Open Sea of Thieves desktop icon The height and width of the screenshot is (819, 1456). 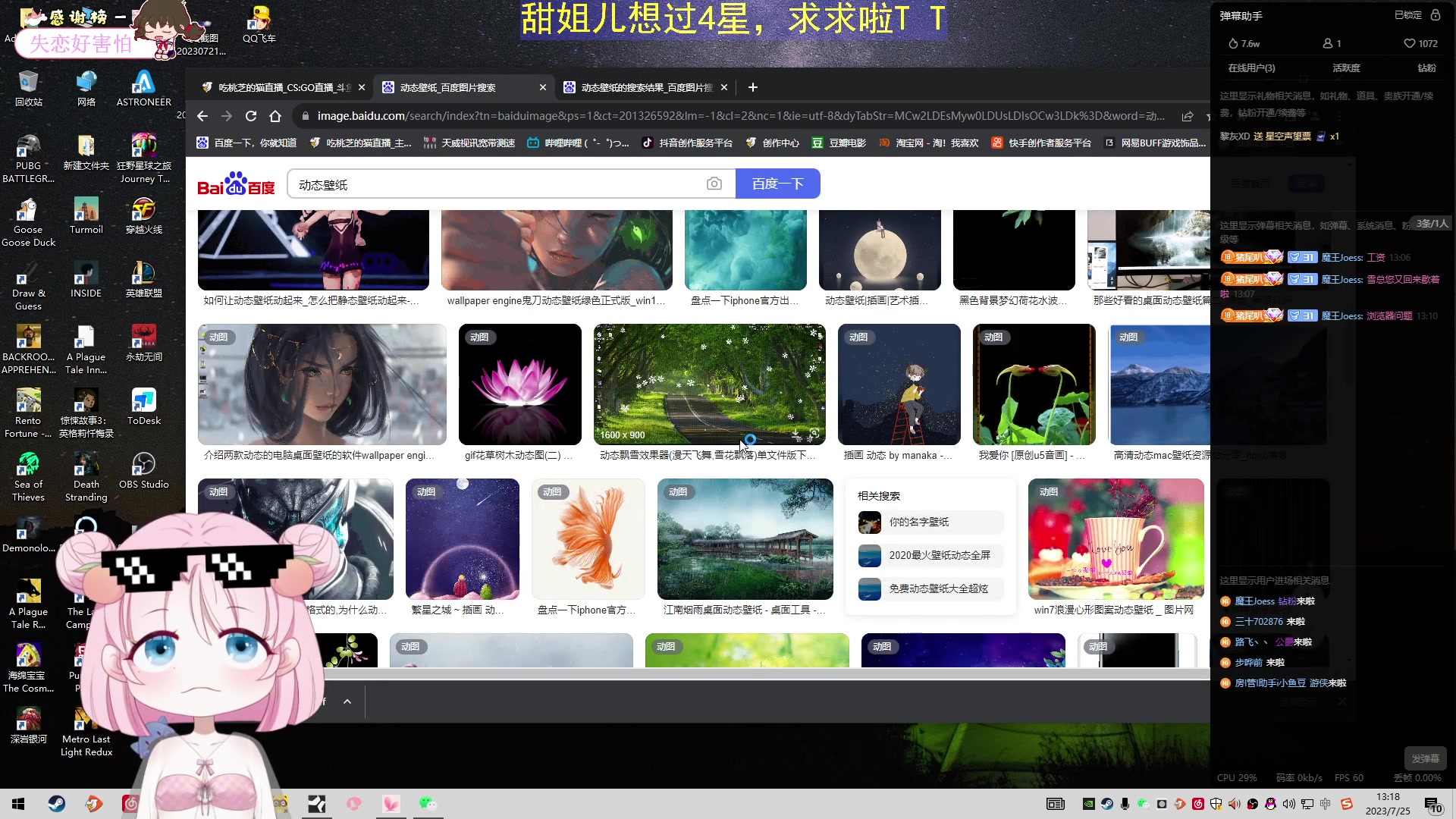click(28, 477)
